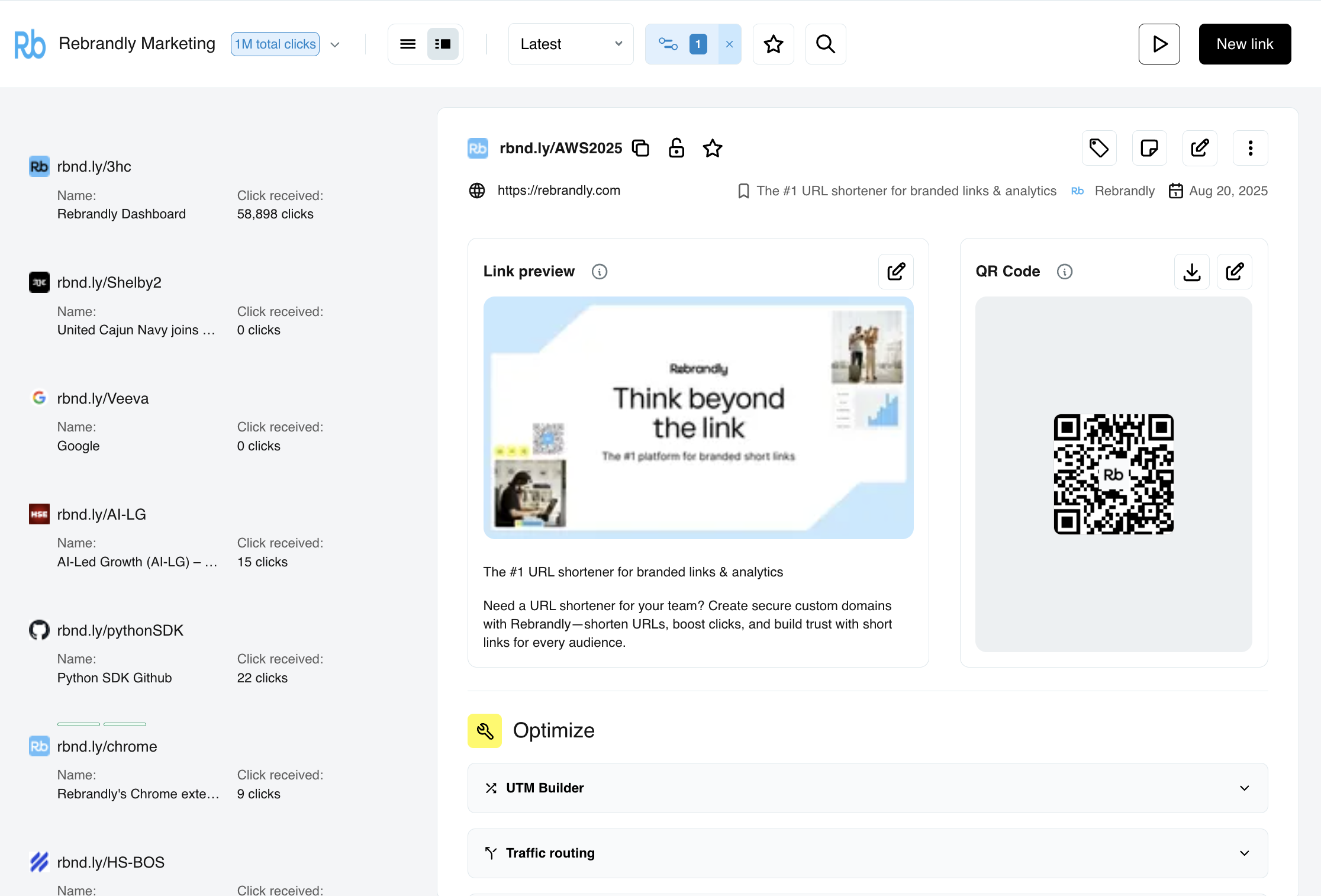Click the lock icon next to the link slug
The height and width of the screenshot is (896, 1321).
[676, 148]
